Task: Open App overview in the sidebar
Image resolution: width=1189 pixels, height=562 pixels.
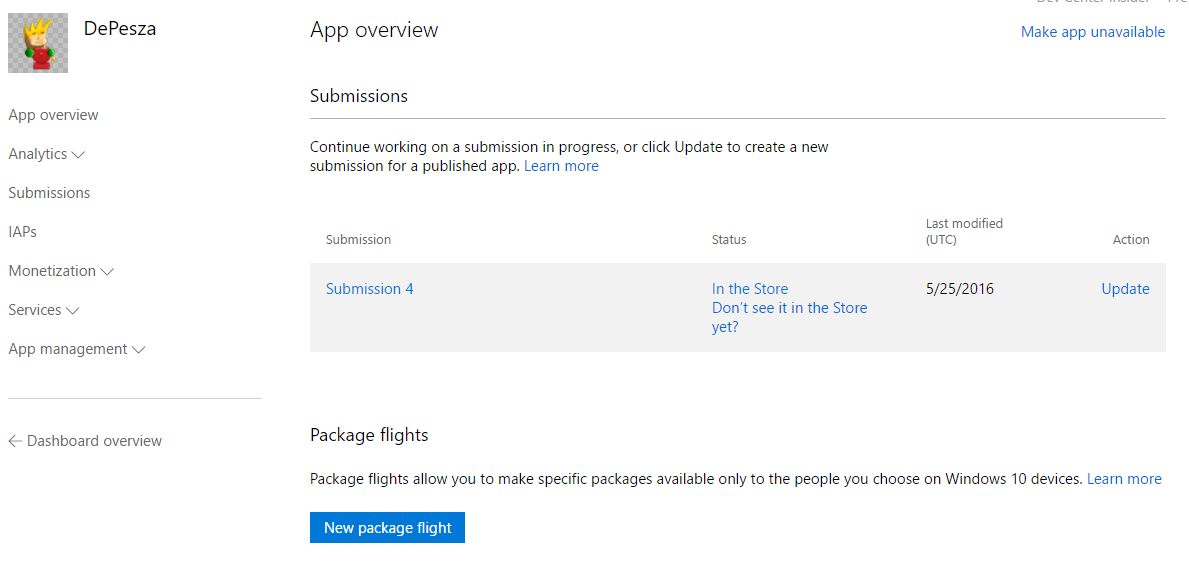Action: pos(53,115)
